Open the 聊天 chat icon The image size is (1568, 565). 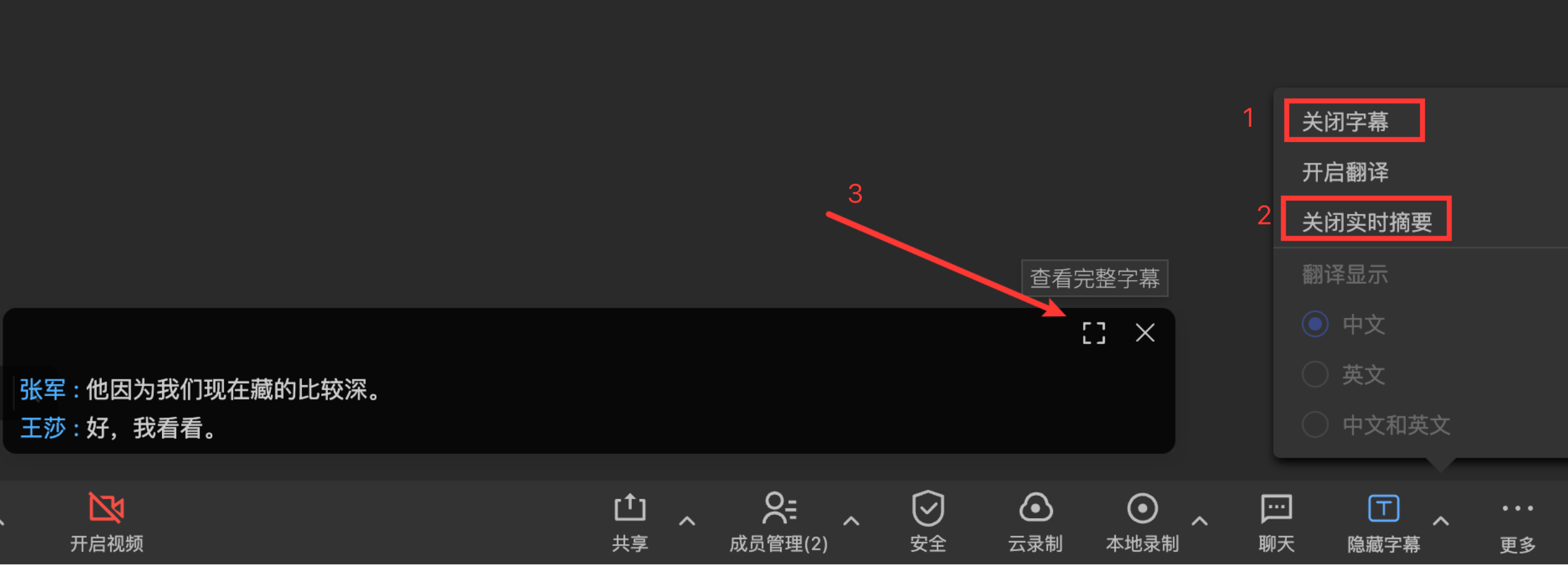coord(1276,508)
